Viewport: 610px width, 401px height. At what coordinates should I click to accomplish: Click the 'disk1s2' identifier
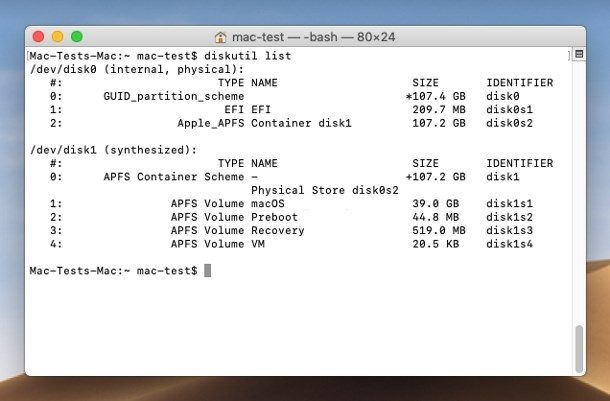tap(509, 217)
